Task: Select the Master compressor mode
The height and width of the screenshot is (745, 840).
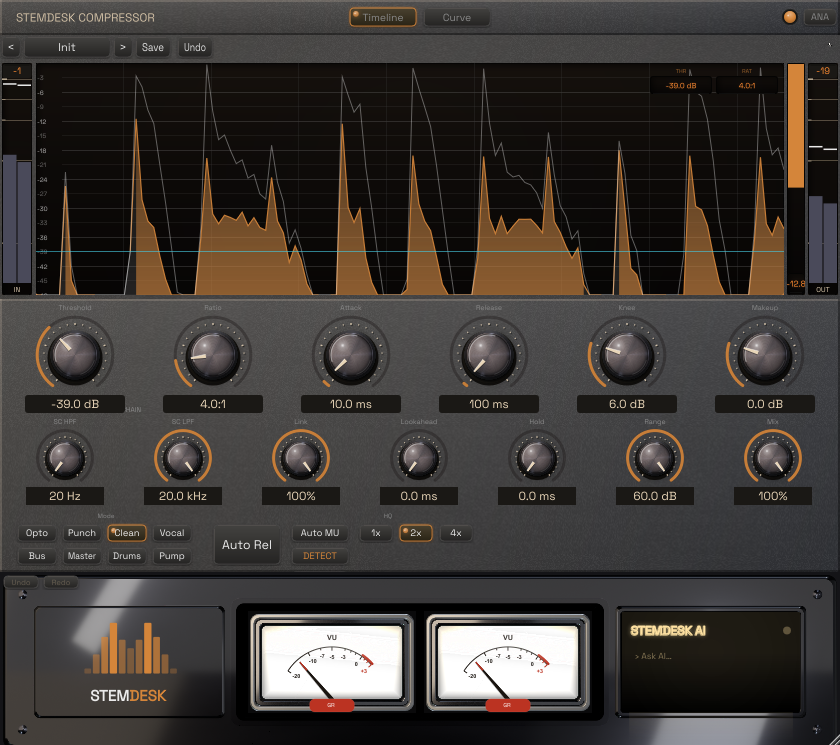Action: click(x=81, y=556)
